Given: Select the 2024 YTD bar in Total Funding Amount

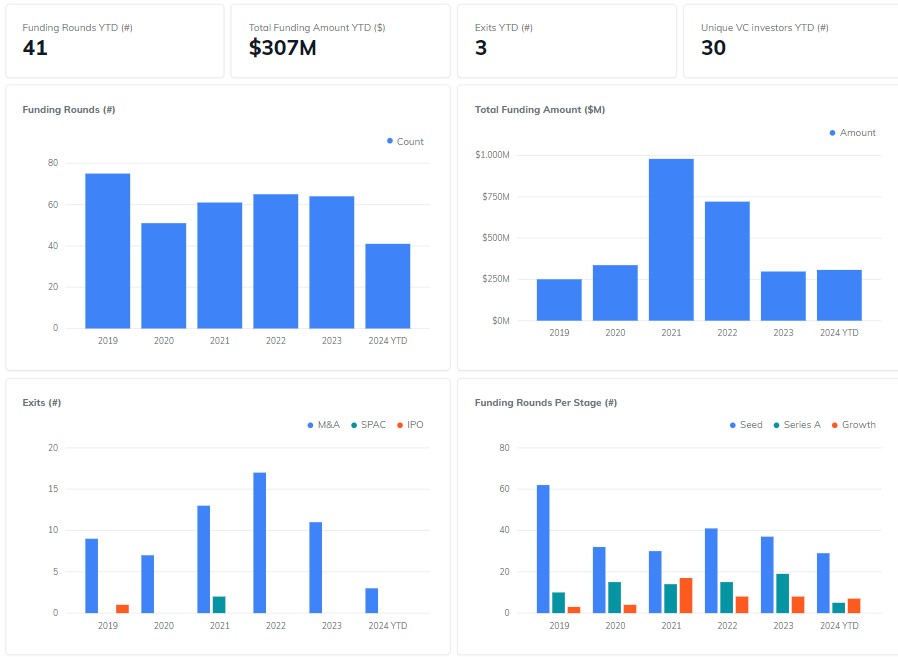Looking at the screenshot, I should [x=839, y=295].
